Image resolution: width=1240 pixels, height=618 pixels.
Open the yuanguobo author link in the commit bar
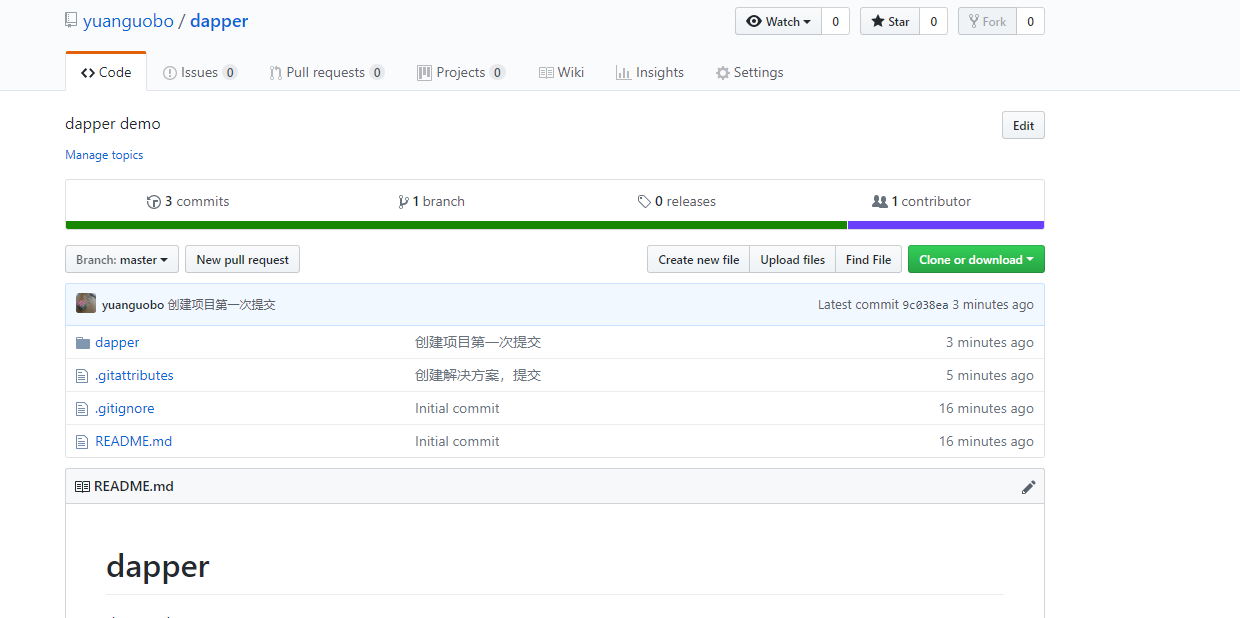133,305
